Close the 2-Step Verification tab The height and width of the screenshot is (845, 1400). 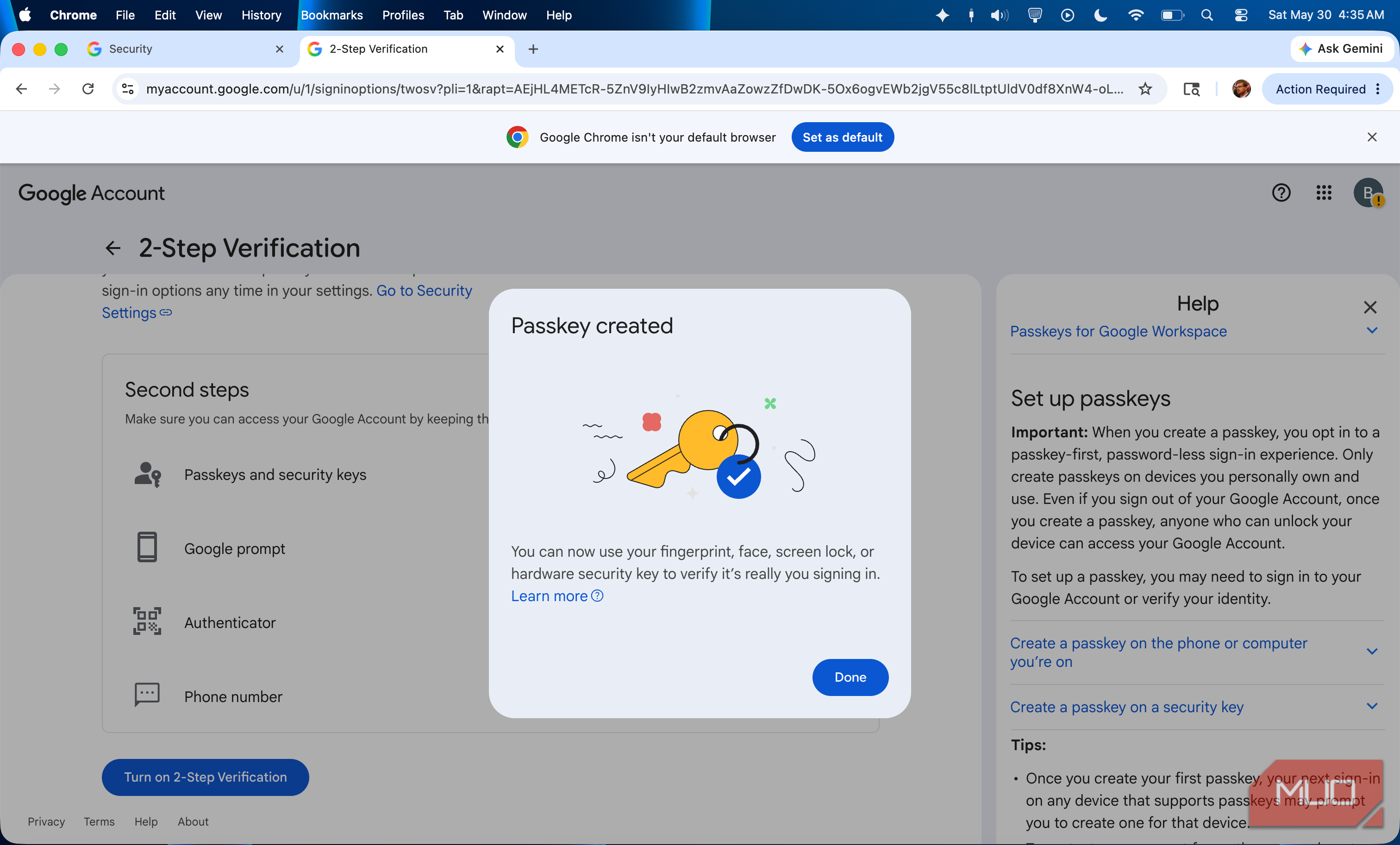[500, 50]
